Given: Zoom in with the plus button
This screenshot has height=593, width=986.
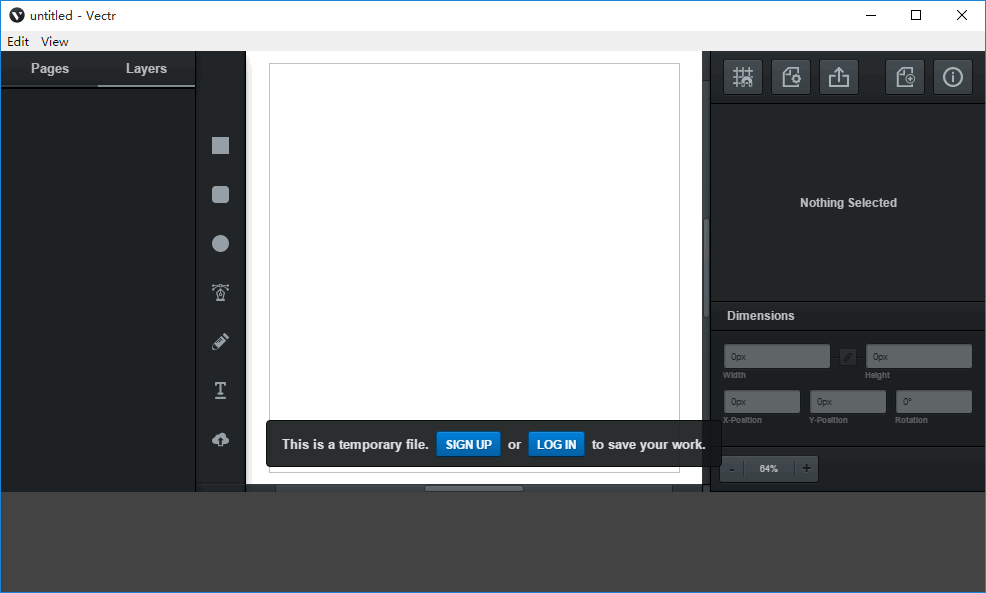Looking at the screenshot, I should pyautogui.click(x=806, y=468).
